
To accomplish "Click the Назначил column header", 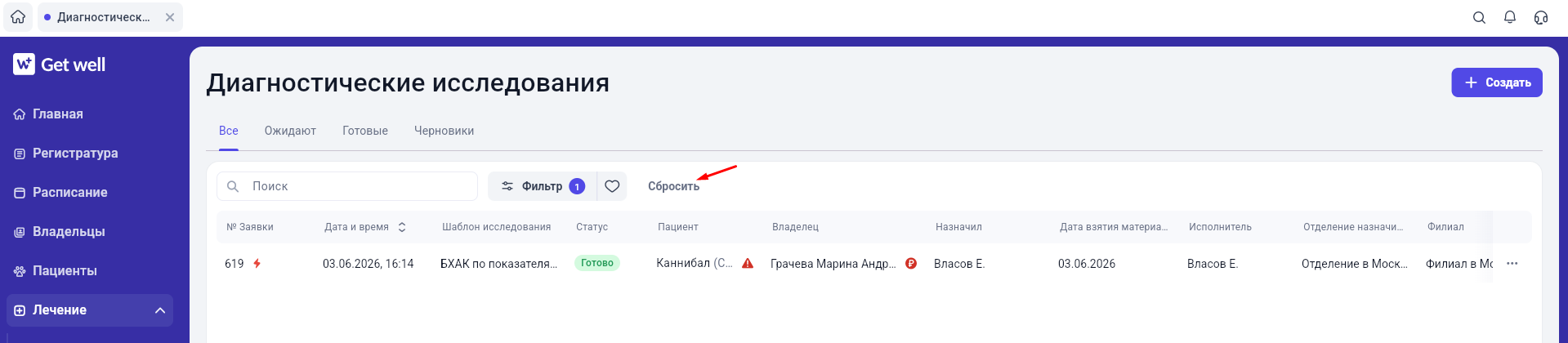I will click(x=958, y=227).
